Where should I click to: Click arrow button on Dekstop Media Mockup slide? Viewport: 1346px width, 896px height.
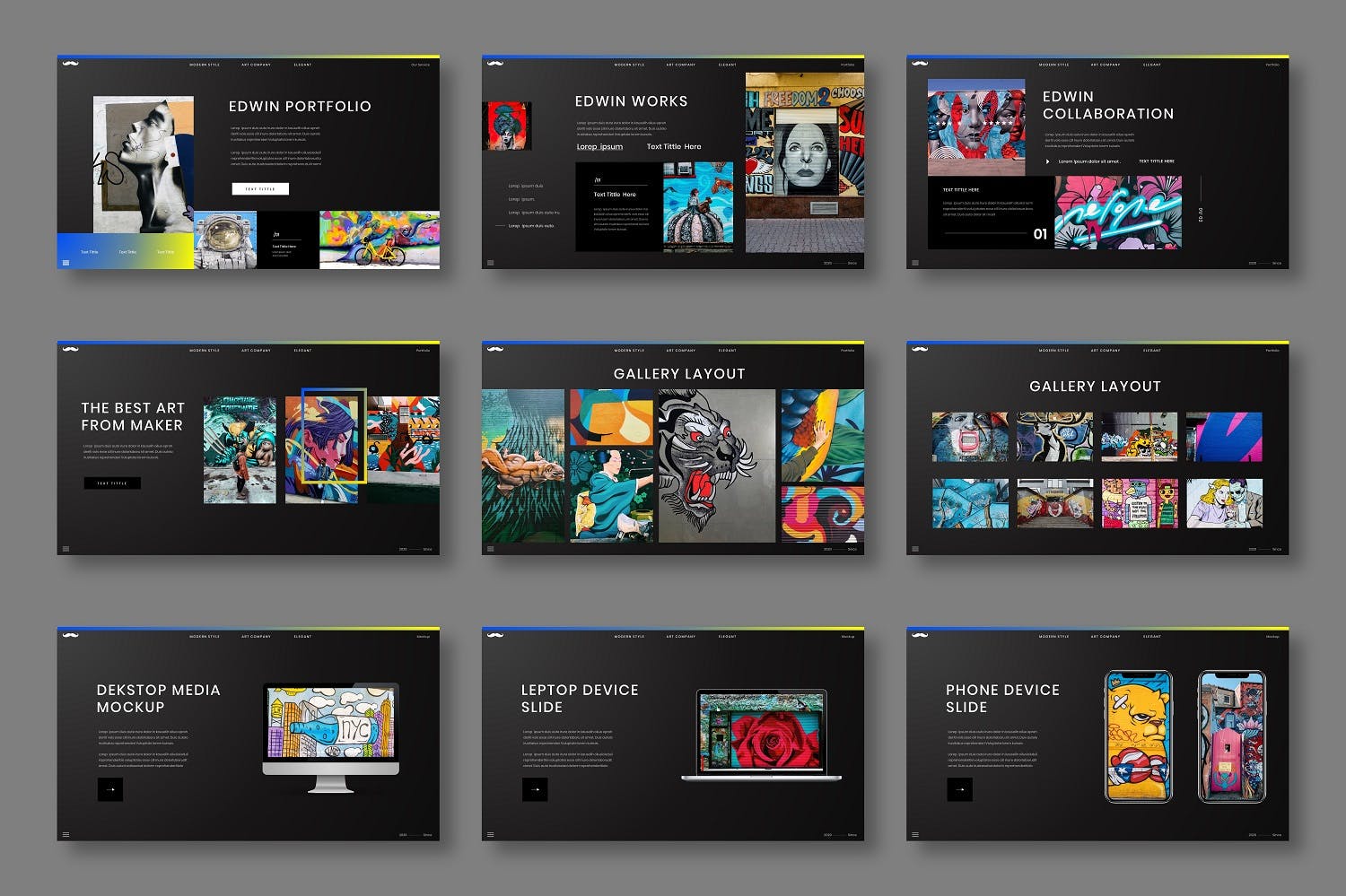coord(110,789)
